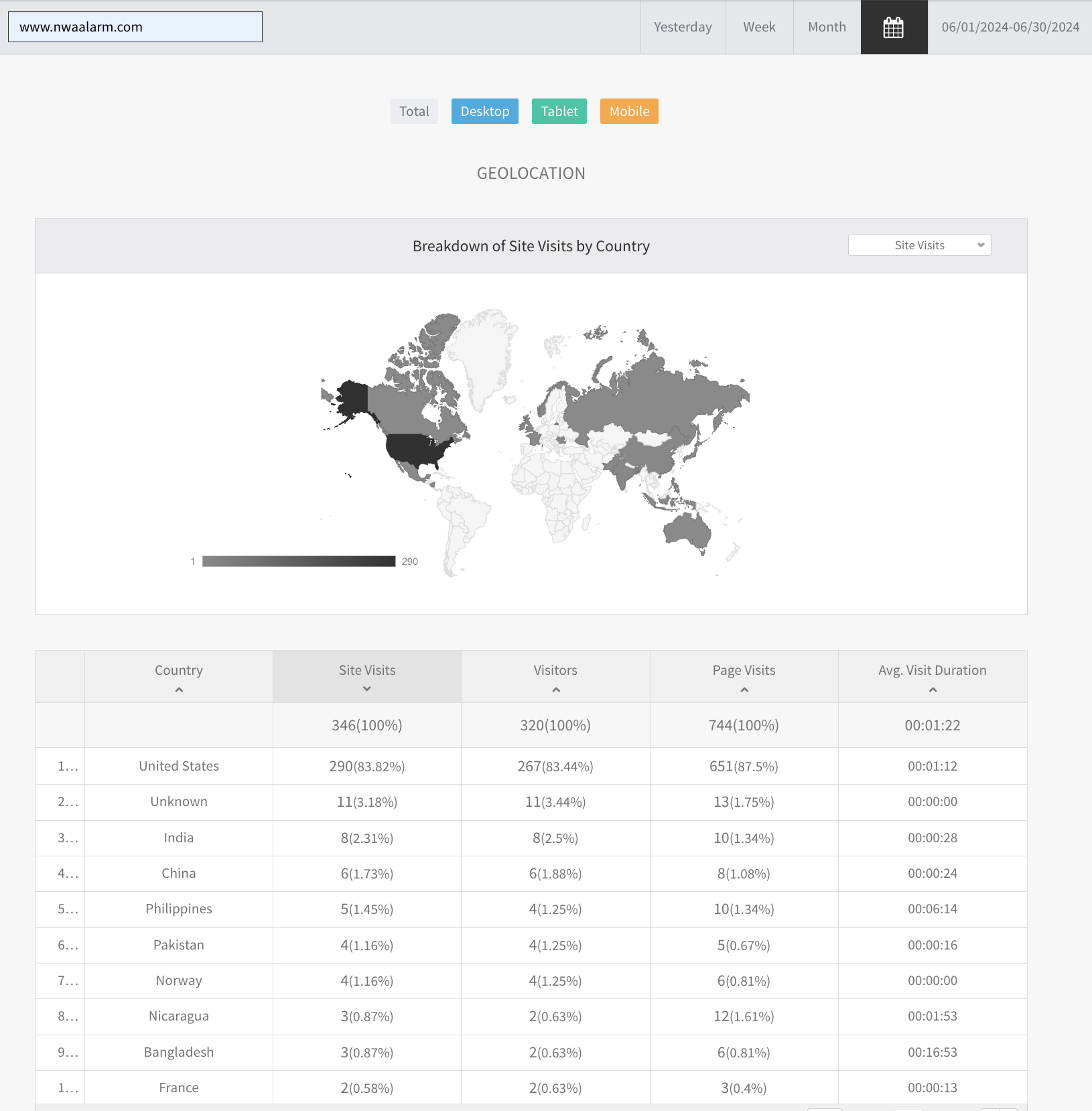The image size is (1092, 1111).
Task: Switch to Week time range
Action: [760, 27]
